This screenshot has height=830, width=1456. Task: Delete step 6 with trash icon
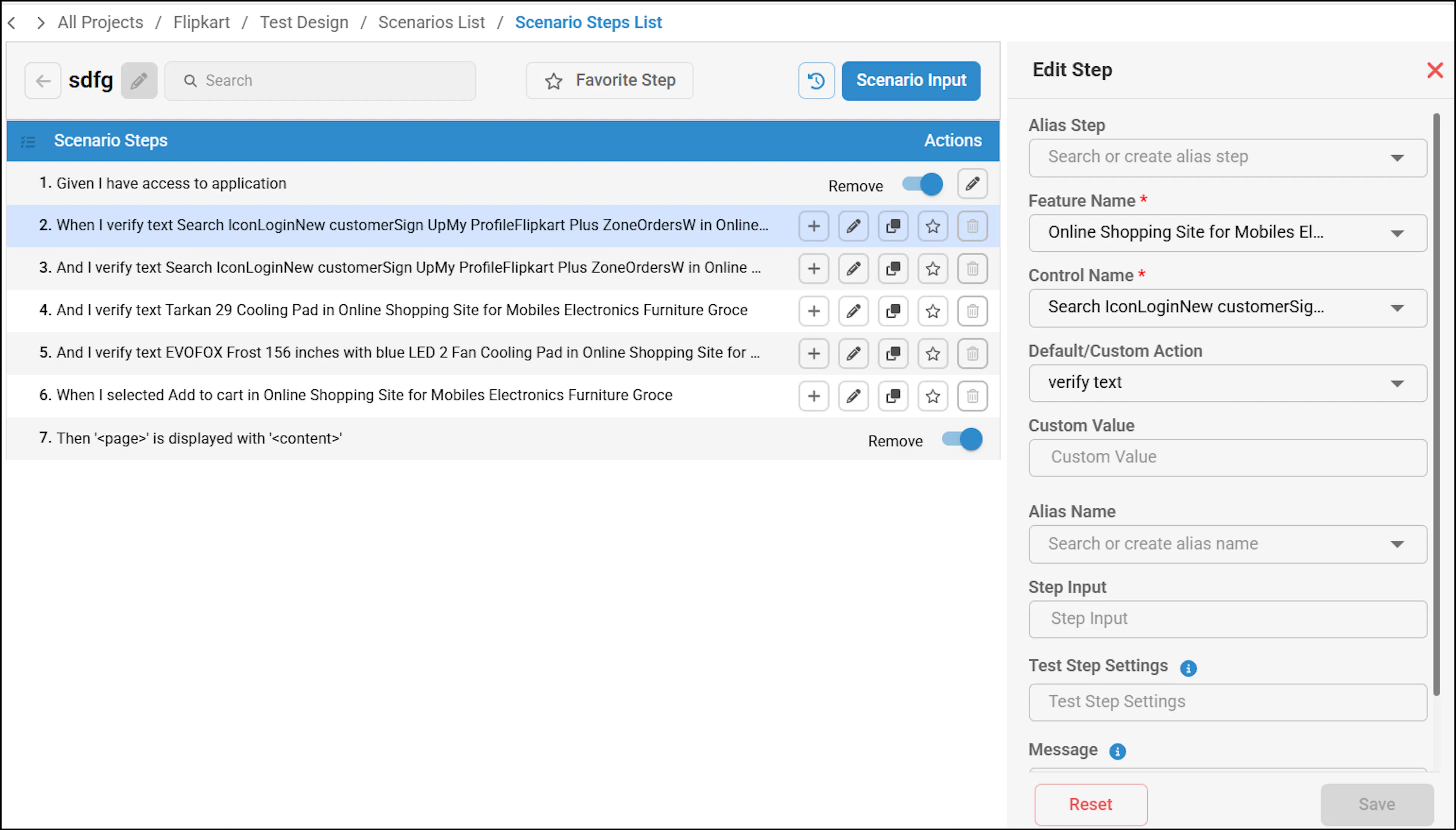pyautogui.click(x=973, y=396)
